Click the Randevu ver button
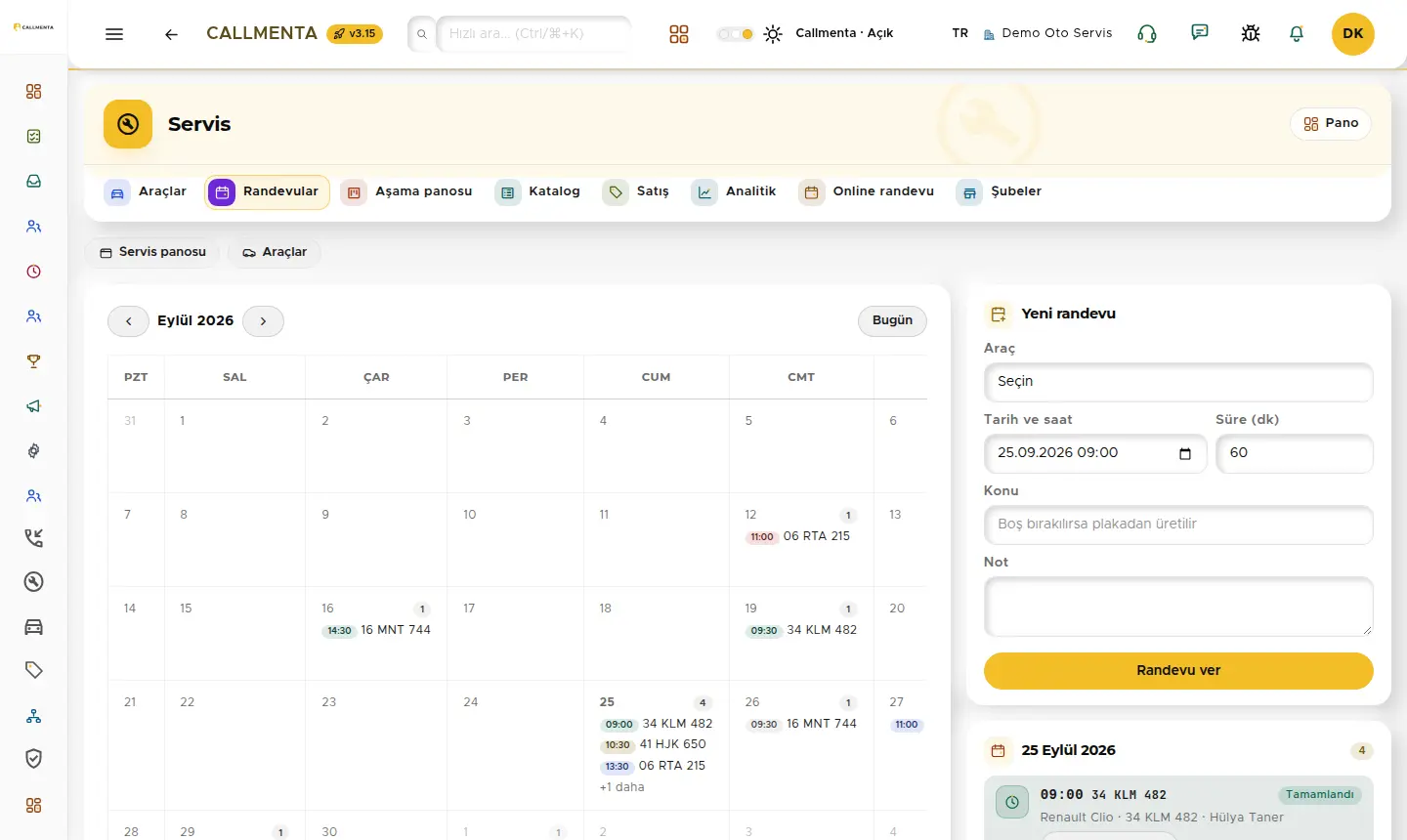The height and width of the screenshot is (840, 1407). click(x=1178, y=671)
